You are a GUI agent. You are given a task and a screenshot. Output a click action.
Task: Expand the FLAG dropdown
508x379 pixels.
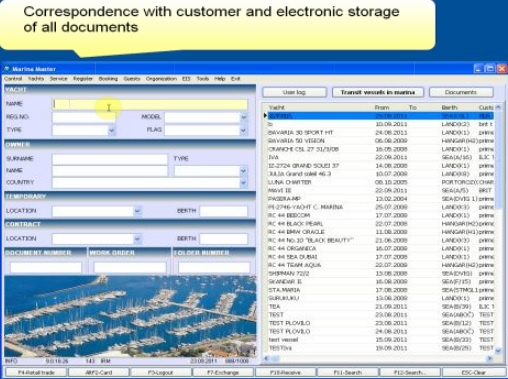pos(244,130)
